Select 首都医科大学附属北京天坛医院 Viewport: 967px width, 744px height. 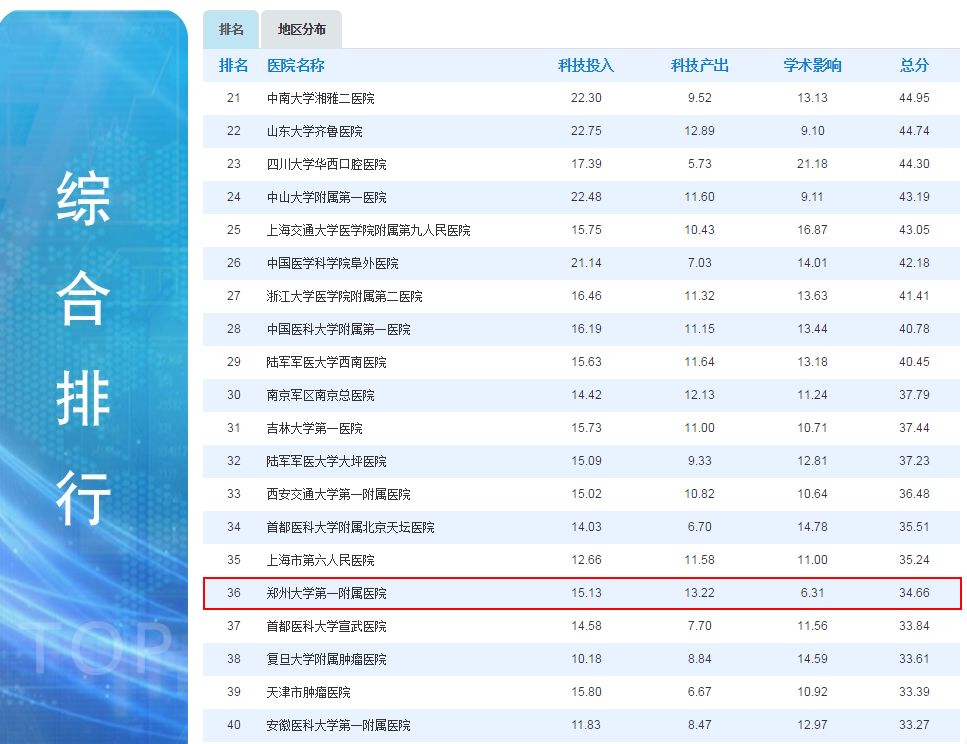(x=350, y=527)
